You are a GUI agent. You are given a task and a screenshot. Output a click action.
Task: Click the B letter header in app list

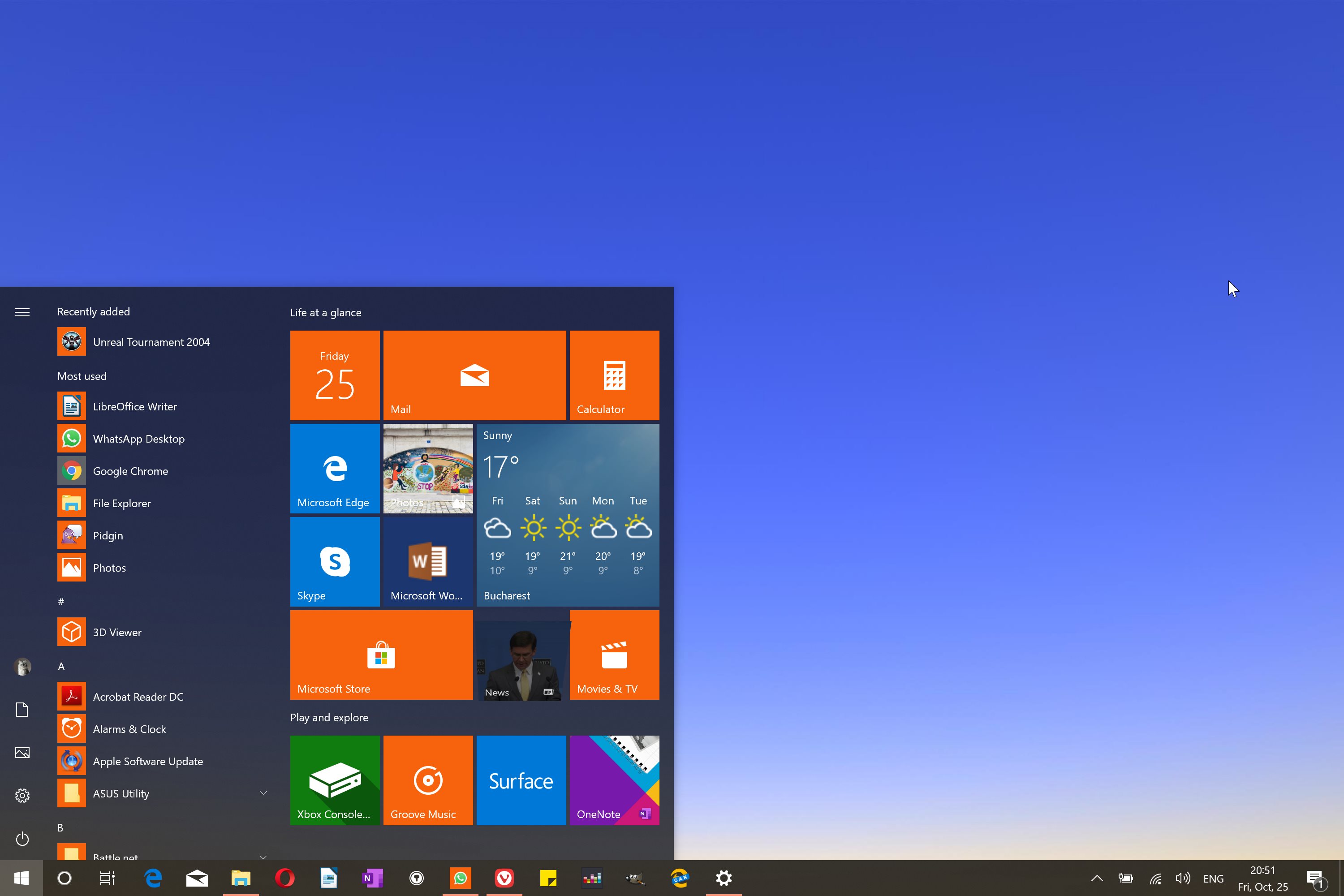pyautogui.click(x=60, y=827)
